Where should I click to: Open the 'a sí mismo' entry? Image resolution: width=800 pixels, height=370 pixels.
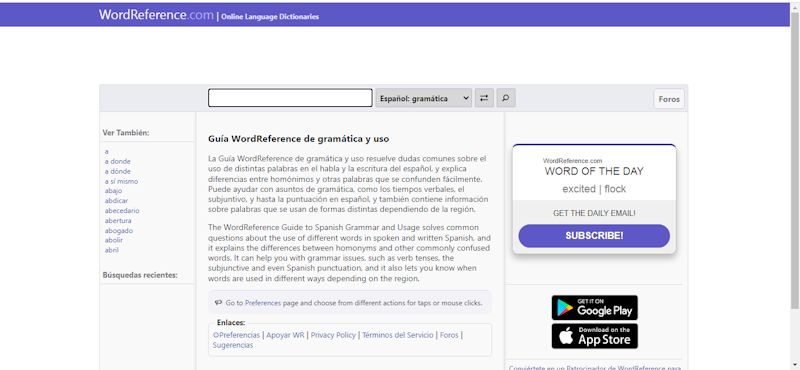(121, 181)
